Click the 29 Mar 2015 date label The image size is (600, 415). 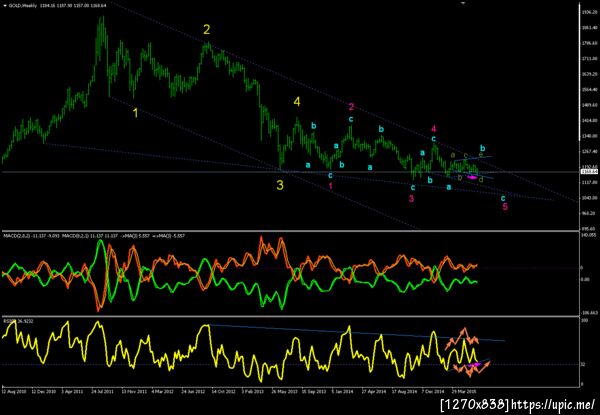point(463,392)
